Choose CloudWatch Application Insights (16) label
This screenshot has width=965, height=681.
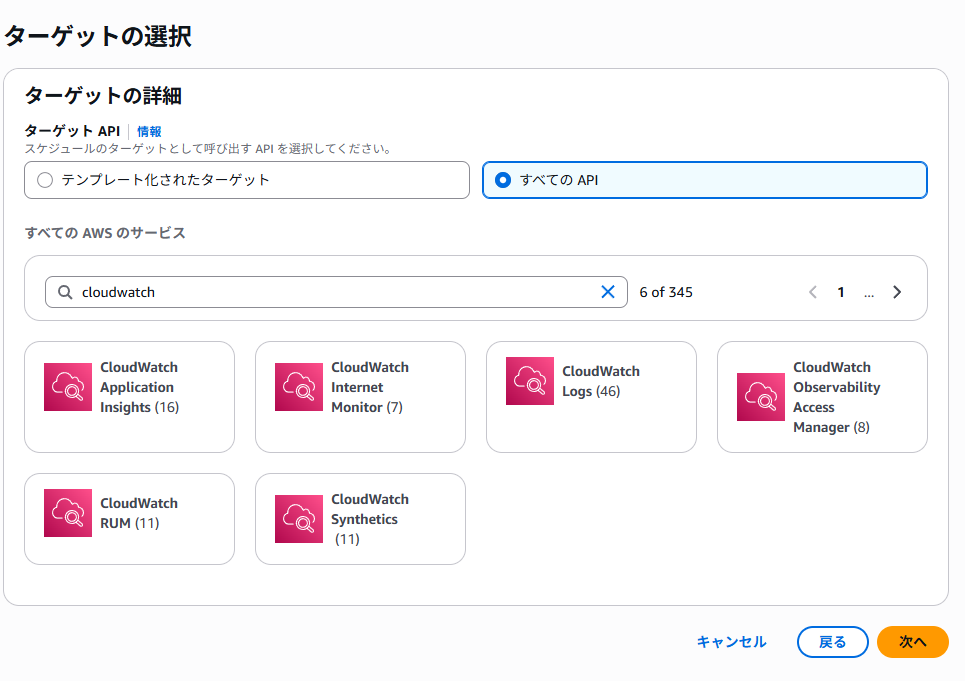click(140, 387)
